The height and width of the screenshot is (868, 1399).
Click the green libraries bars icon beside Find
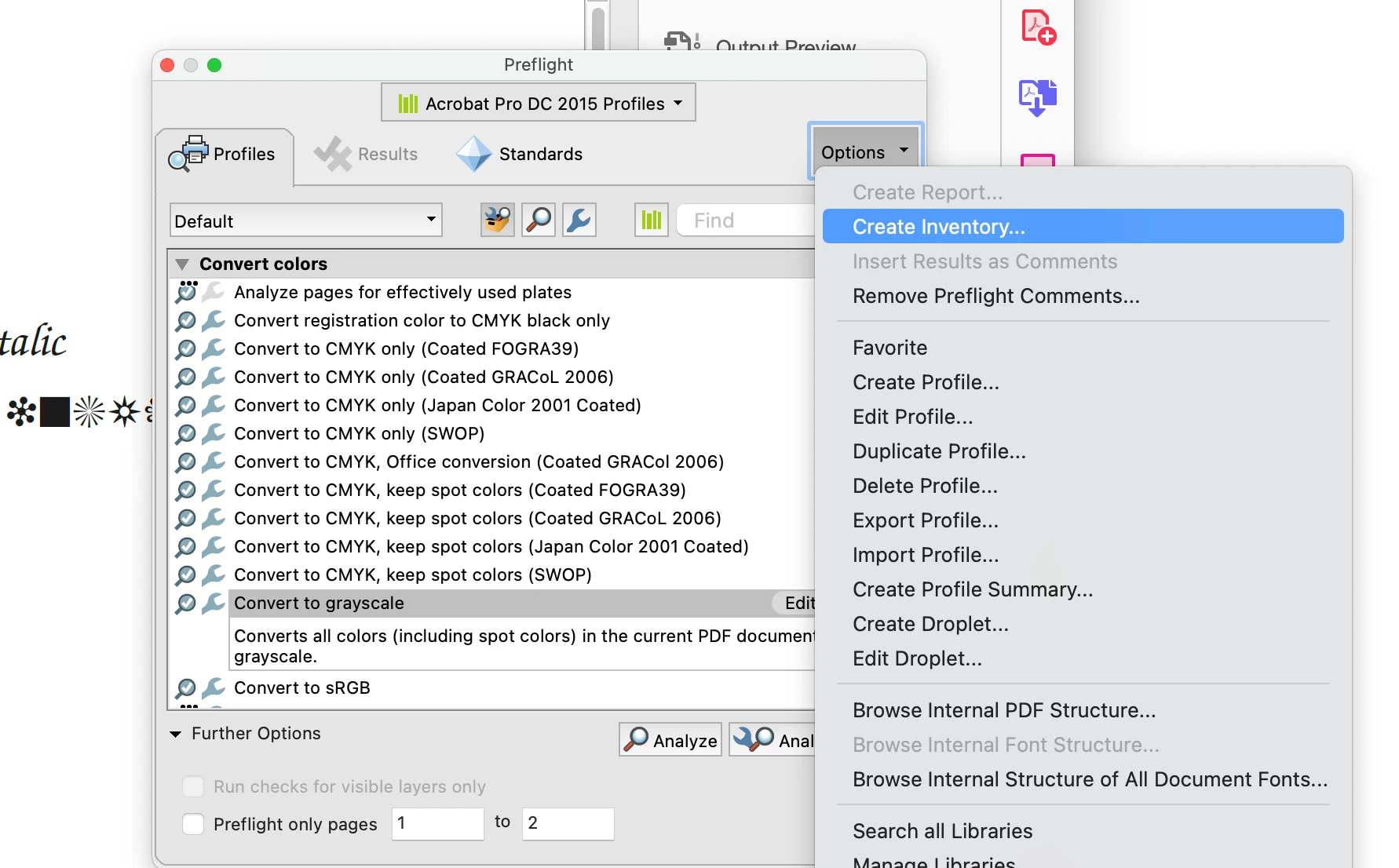coord(652,220)
